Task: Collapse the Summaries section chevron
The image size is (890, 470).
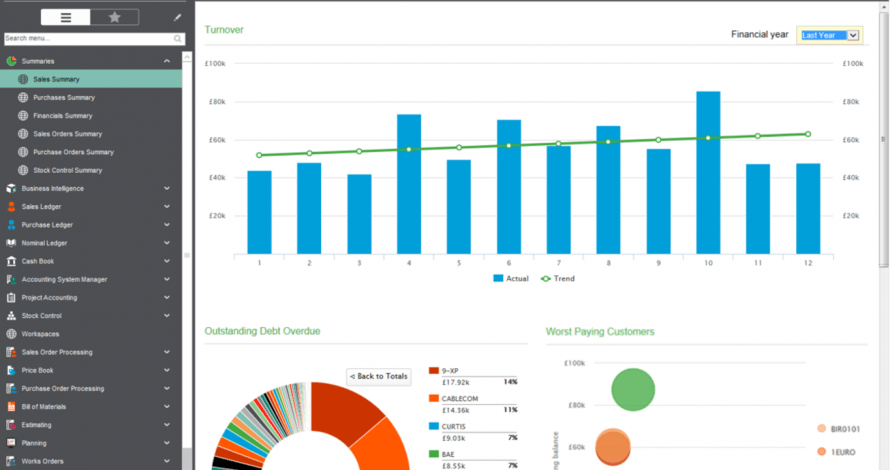Action: point(167,61)
